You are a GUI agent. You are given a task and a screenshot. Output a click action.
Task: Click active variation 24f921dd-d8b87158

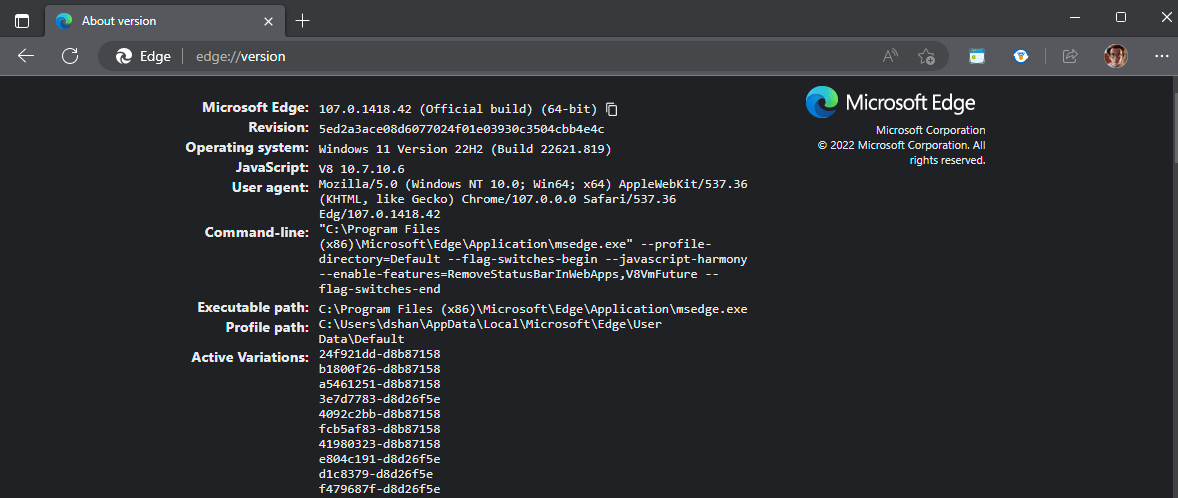pyautogui.click(x=379, y=354)
